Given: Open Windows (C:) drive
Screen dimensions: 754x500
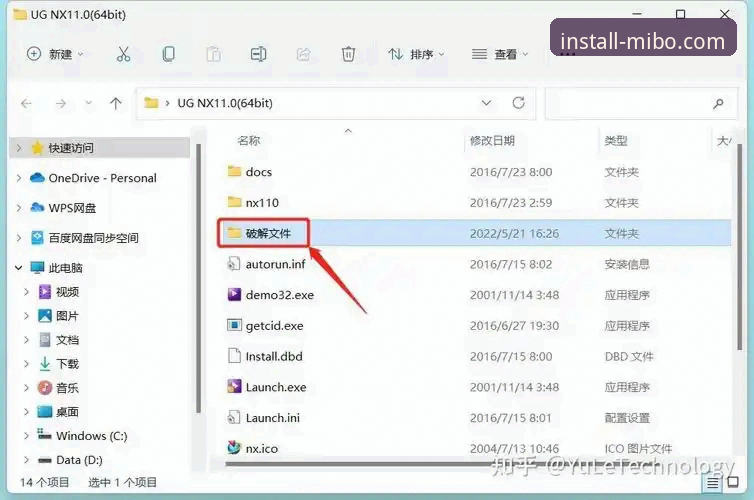Looking at the screenshot, I should coord(91,436).
